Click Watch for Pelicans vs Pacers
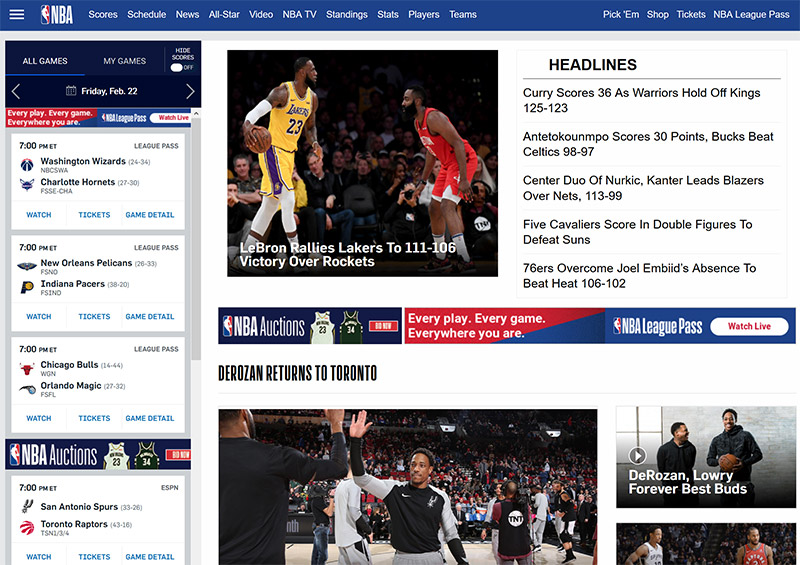 click(x=39, y=316)
